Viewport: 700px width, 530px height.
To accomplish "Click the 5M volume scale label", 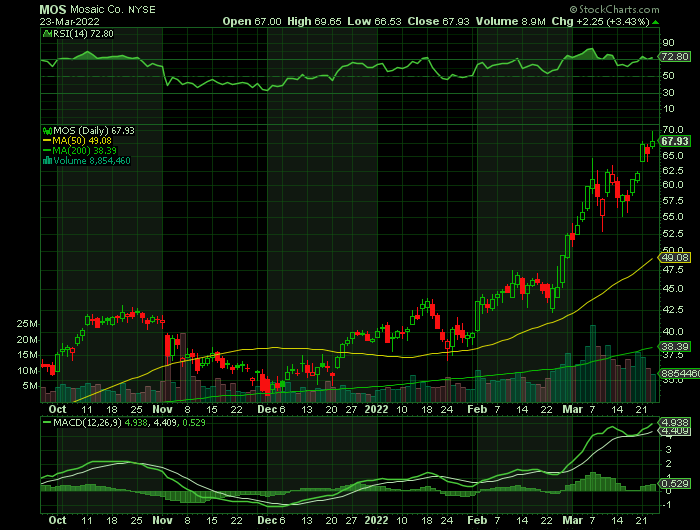I will 30,385.
